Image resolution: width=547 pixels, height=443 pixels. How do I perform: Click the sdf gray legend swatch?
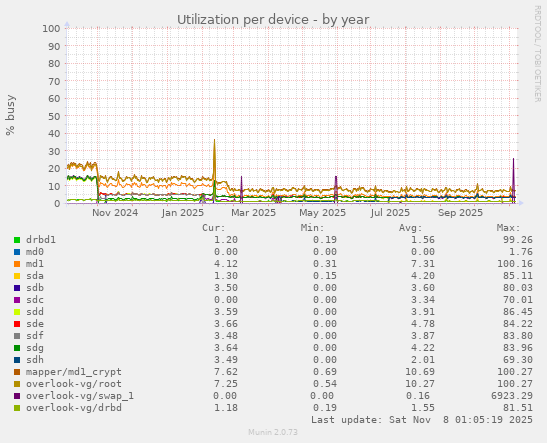pos(17,336)
